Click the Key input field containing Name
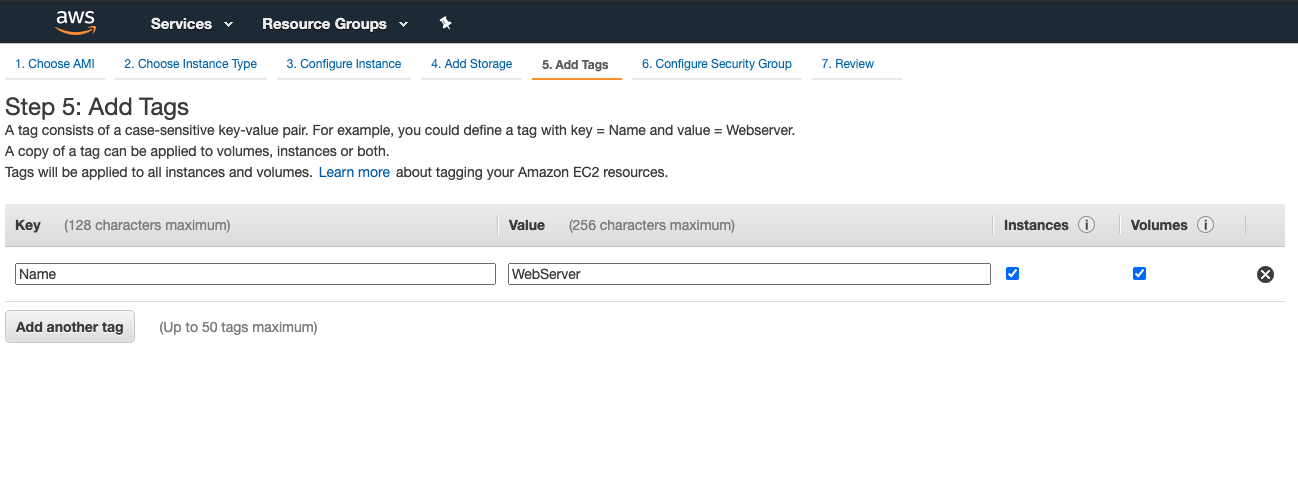This screenshot has width=1298, height=481. pos(255,274)
